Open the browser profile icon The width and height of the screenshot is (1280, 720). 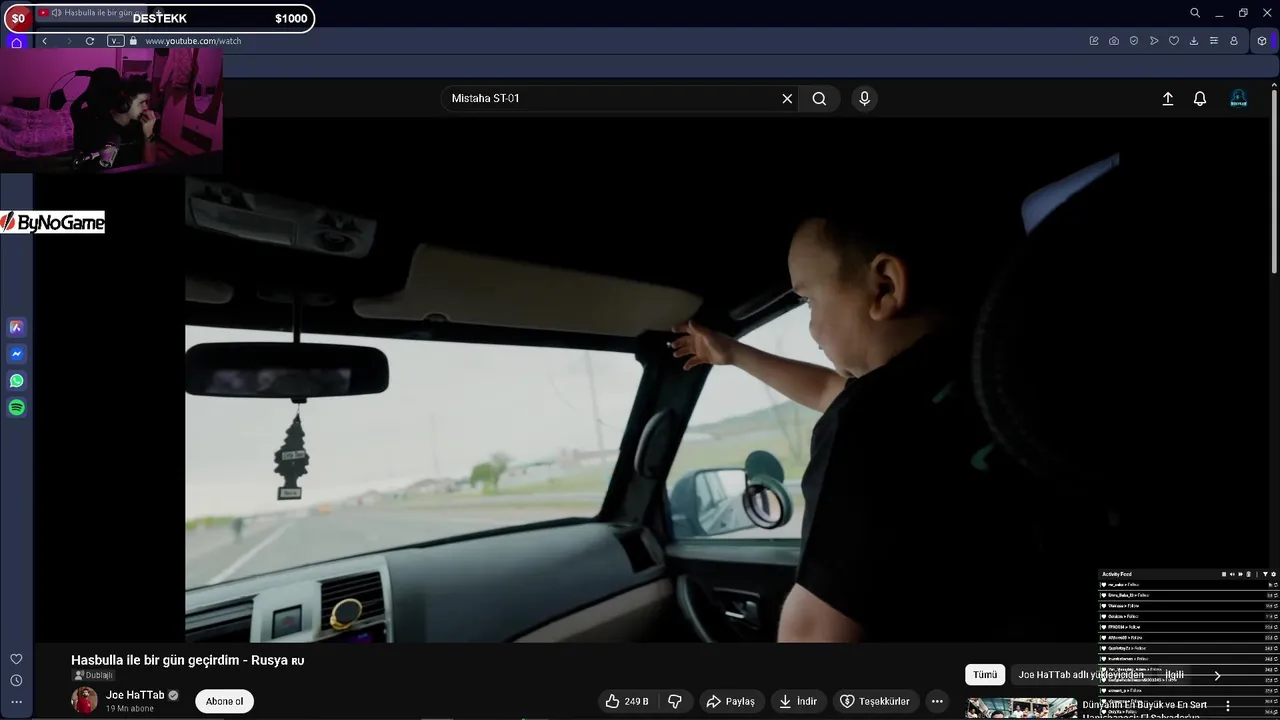coord(1234,41)
